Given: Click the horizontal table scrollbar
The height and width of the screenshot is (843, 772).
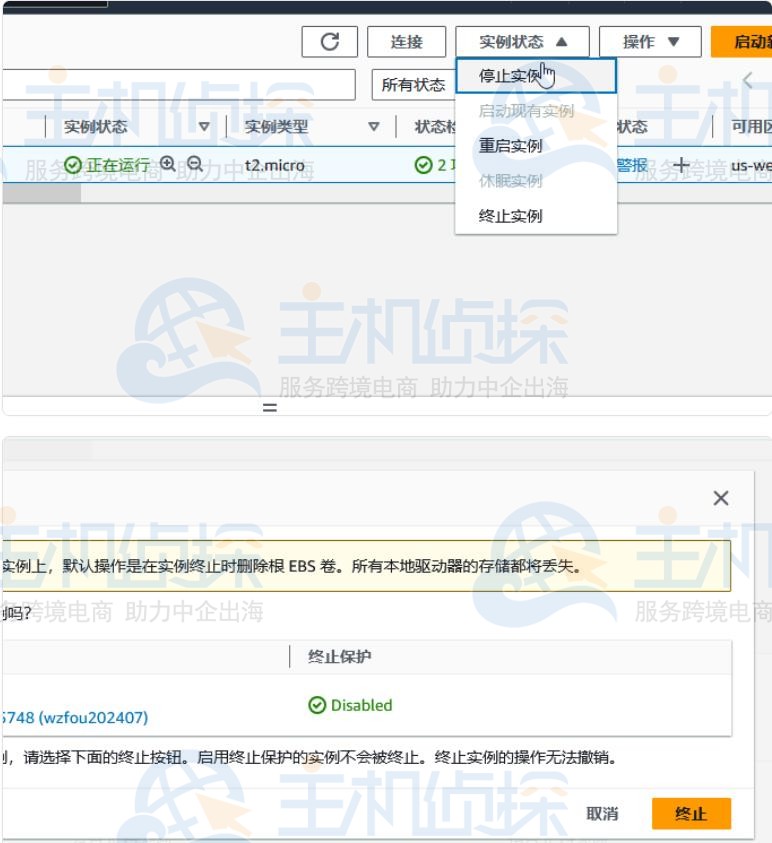Looking at the screenshot, I should coord(42,193).
